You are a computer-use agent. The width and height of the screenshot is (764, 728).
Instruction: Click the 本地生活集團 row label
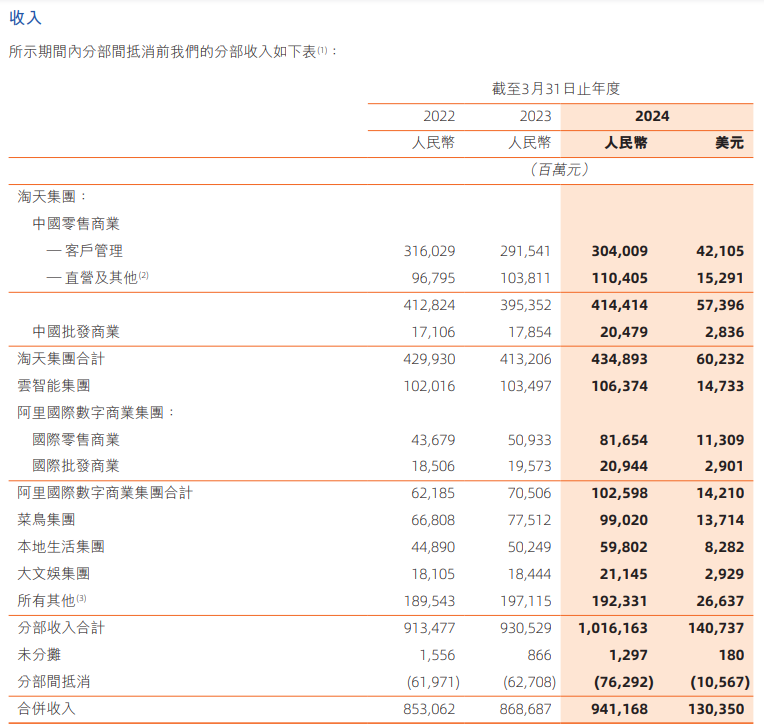pyautogui.click(x=61, y=547)
